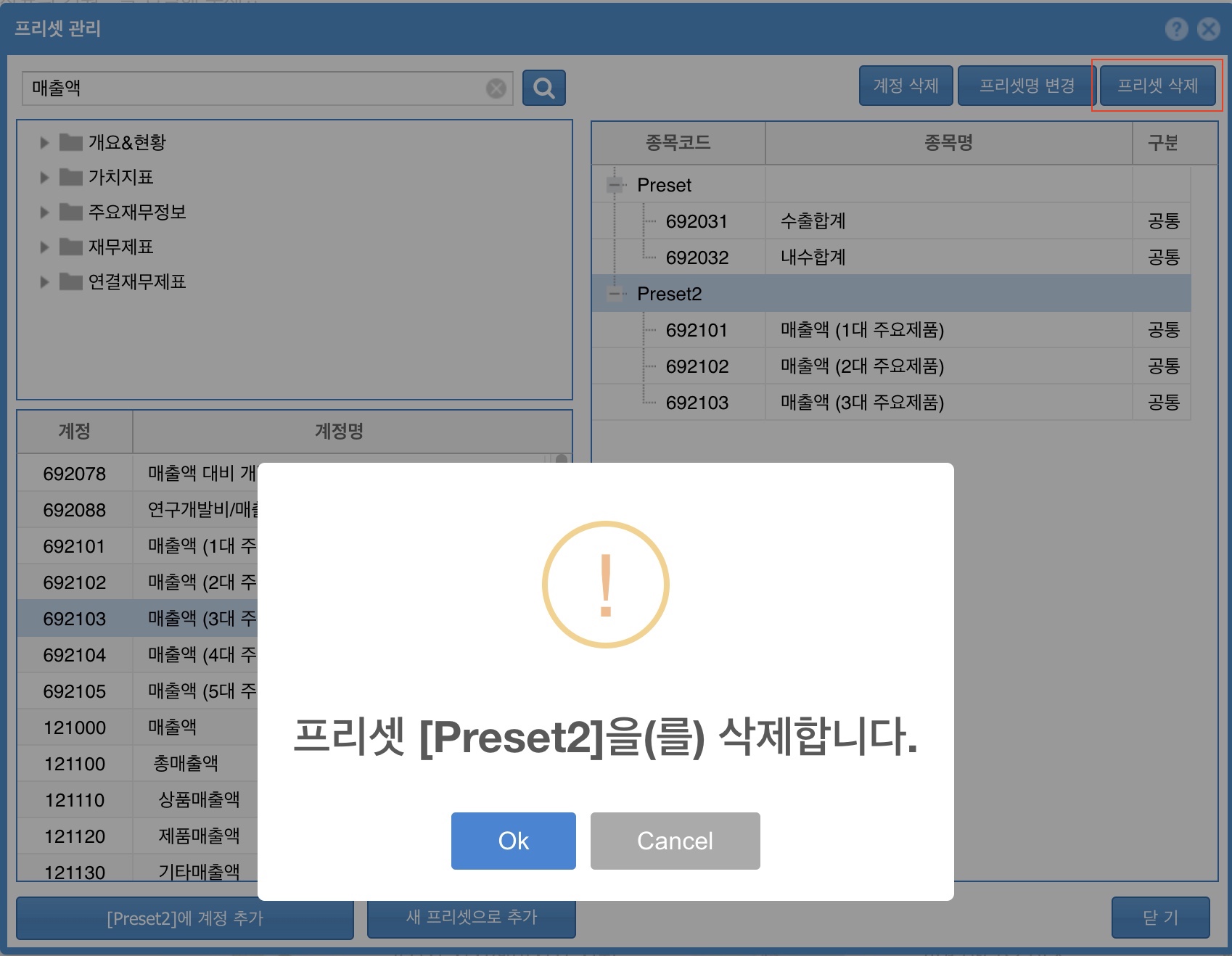Select account row 692104
Viewport: 1232px width, 956px height.
(138, 655)
